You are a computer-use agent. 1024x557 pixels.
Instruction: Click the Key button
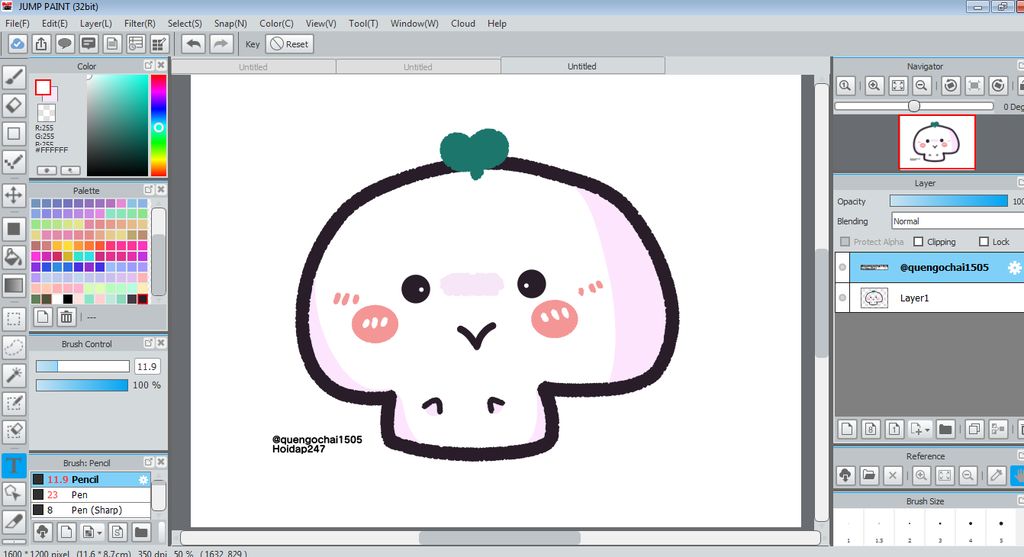click(x=253, y=44)
